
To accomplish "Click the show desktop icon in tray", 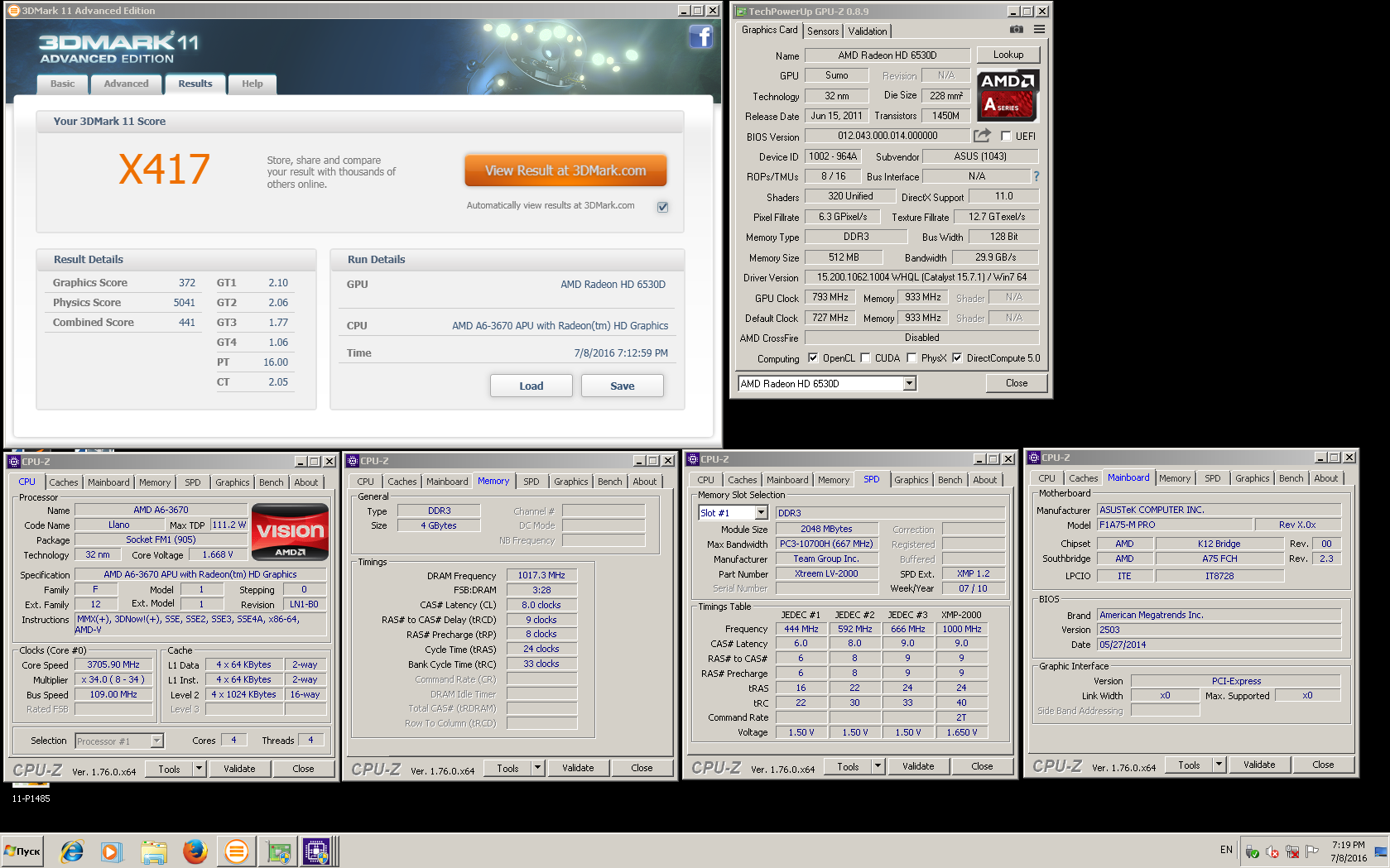I will [1381, 851].
